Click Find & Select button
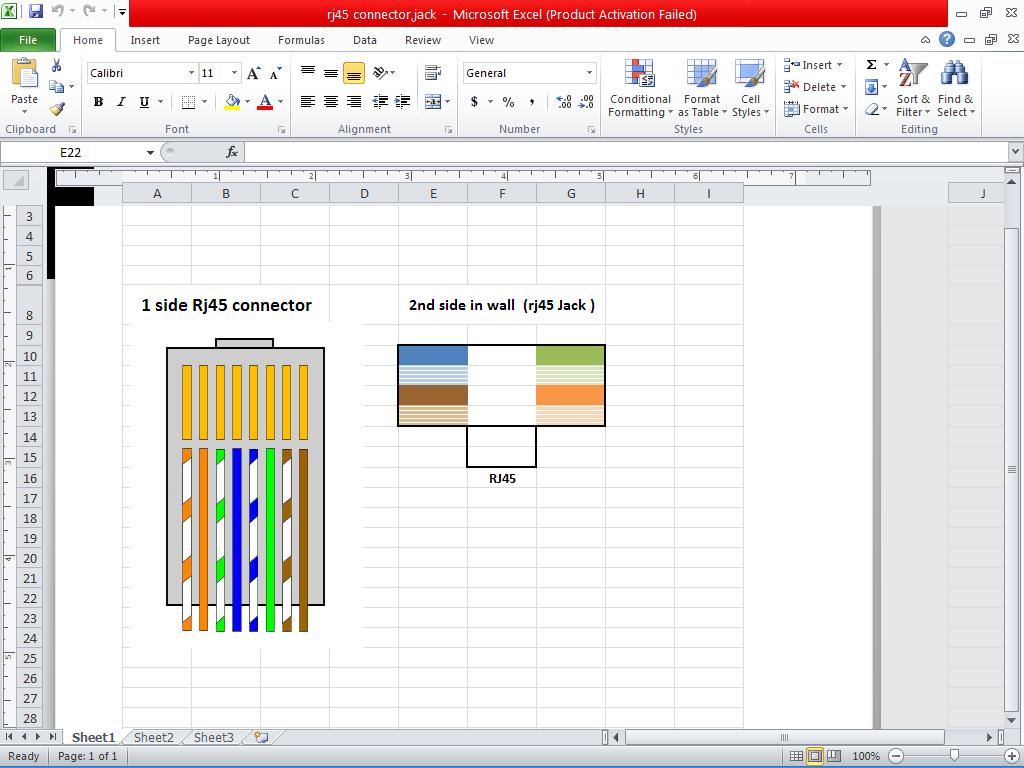The image size is (1024, 768). coord(955,88)
